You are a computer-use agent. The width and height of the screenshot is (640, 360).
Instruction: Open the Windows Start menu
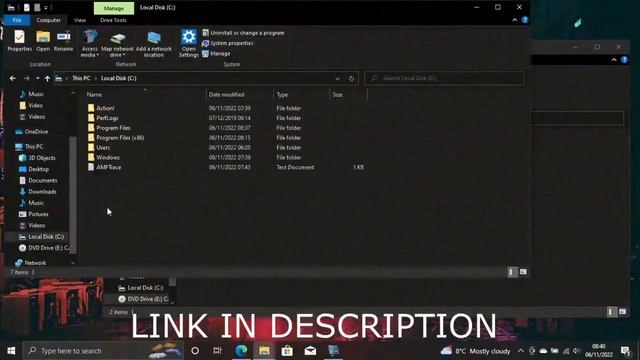(x=11, y=351)
